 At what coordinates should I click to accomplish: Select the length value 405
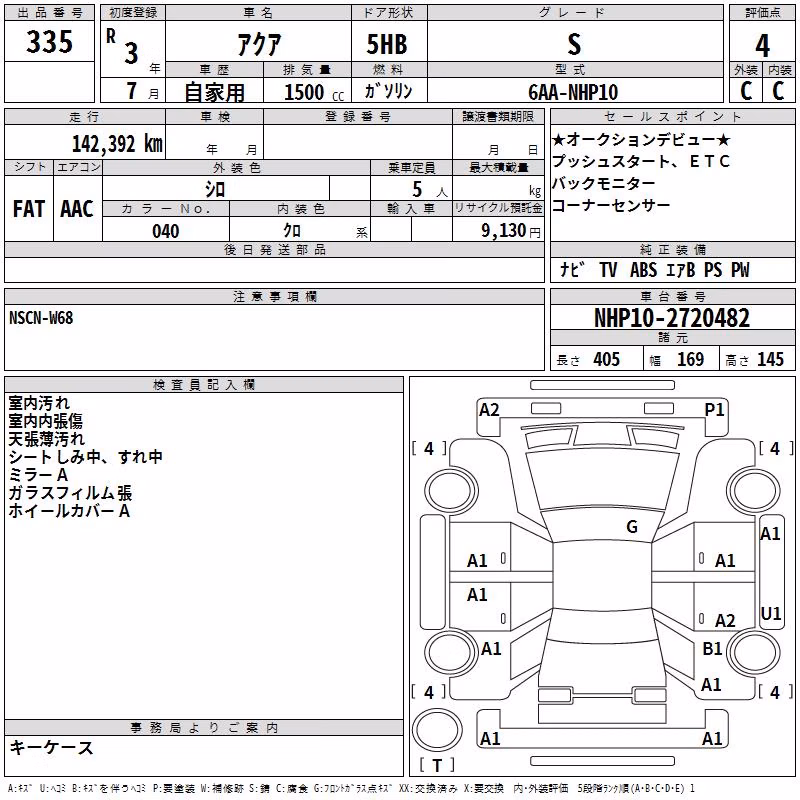coord(606,360)
